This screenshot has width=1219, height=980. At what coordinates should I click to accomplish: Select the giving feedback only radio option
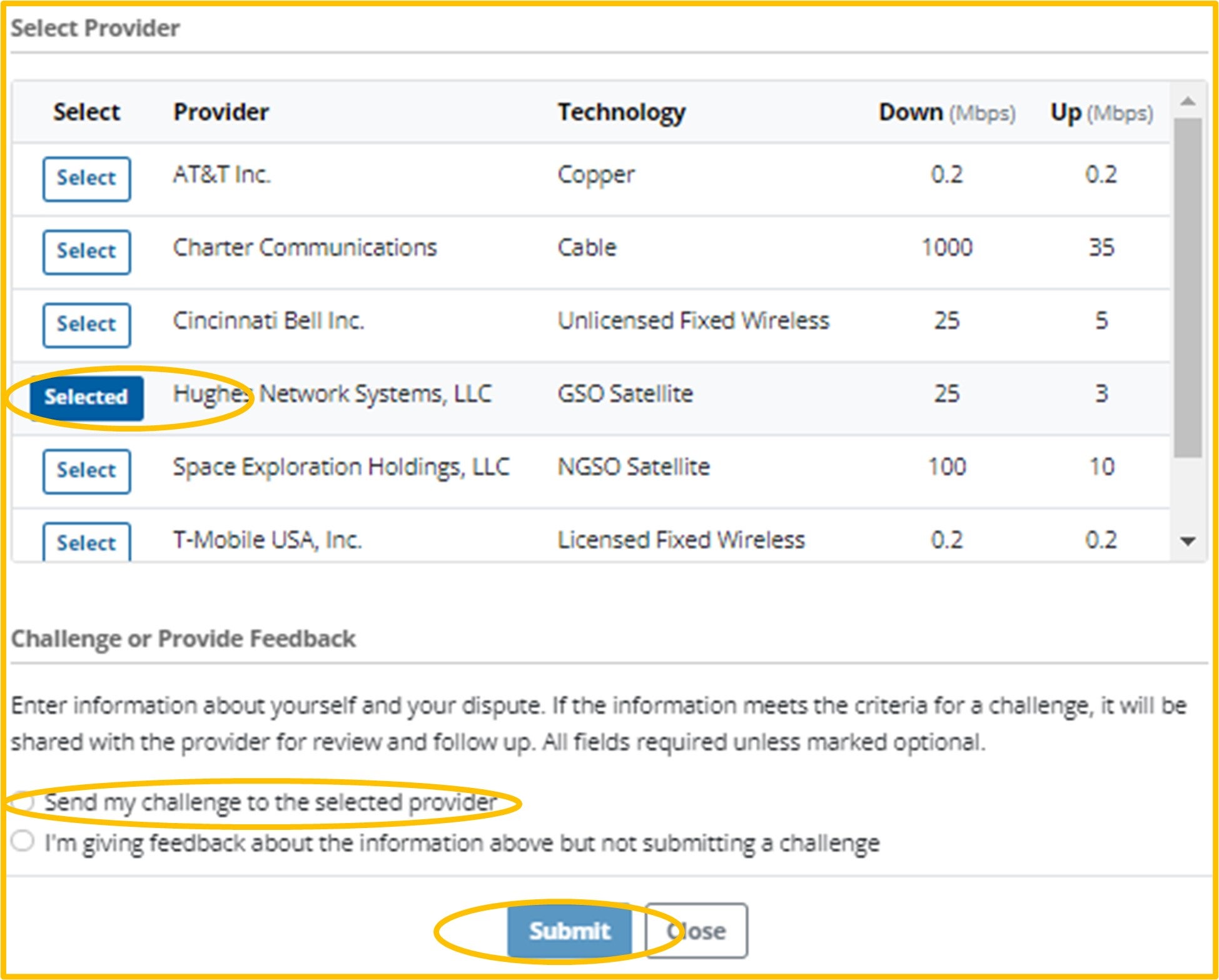(23, 841)
